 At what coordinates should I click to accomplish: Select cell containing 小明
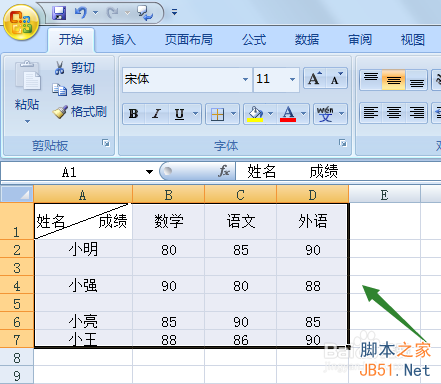click(83, 249)
